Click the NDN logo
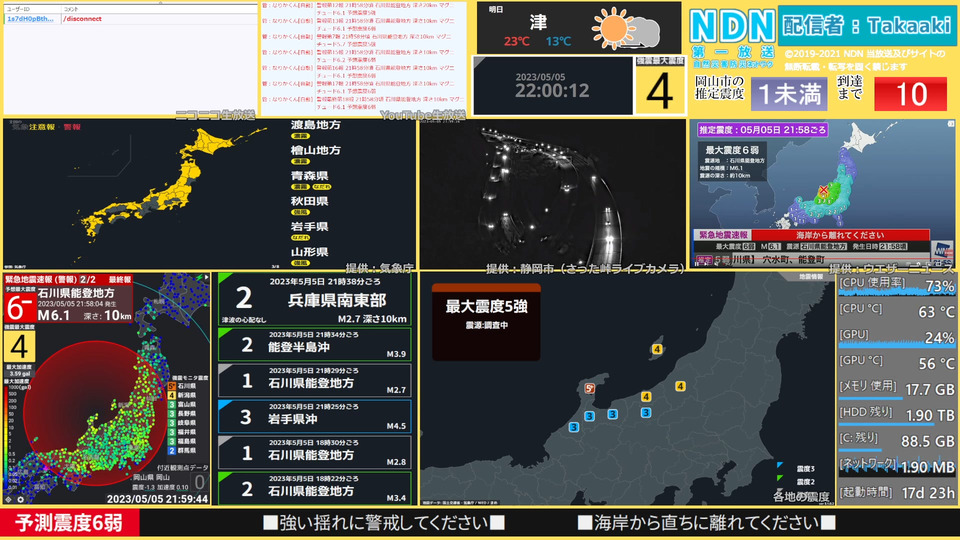The width and height of the screenshot is (960, 540). click(733, 27)
